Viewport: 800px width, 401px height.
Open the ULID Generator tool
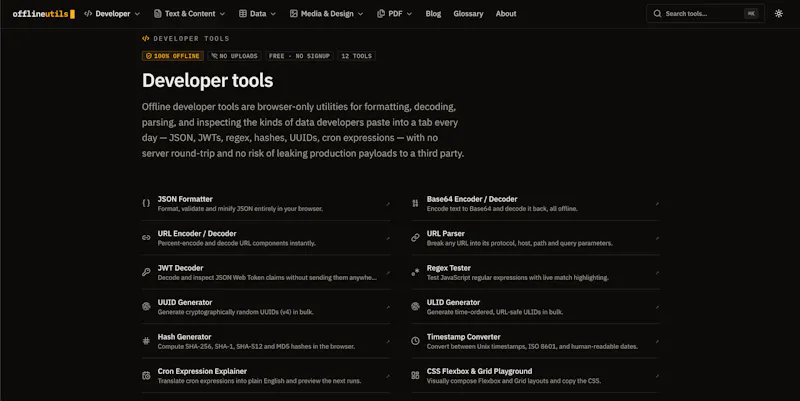[535, 307]
